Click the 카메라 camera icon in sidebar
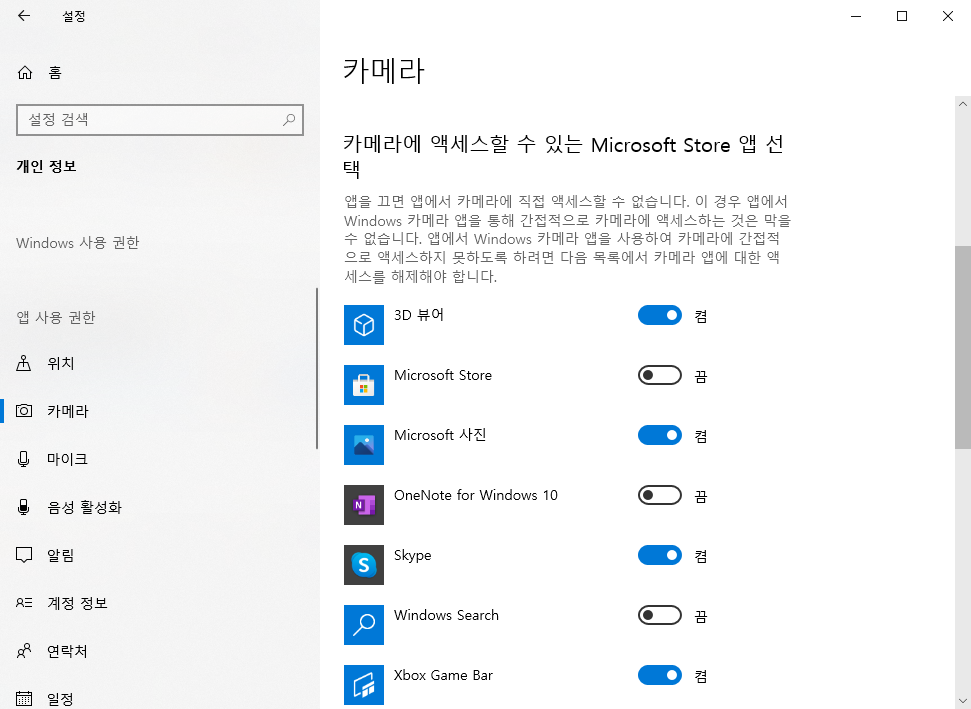The height and width of the screenshot is (709, 971). click(24, 411)
